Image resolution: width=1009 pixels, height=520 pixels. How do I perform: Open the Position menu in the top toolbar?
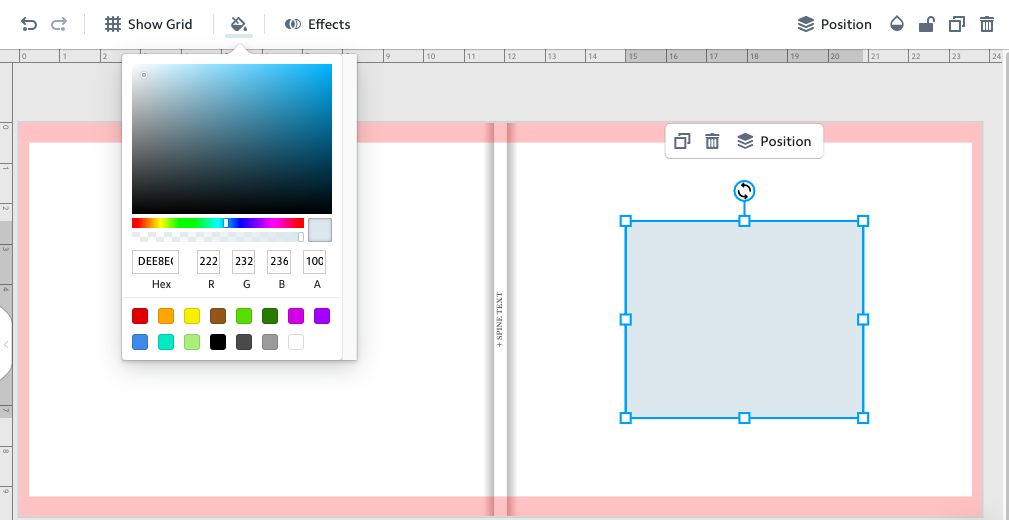point(835,24)
